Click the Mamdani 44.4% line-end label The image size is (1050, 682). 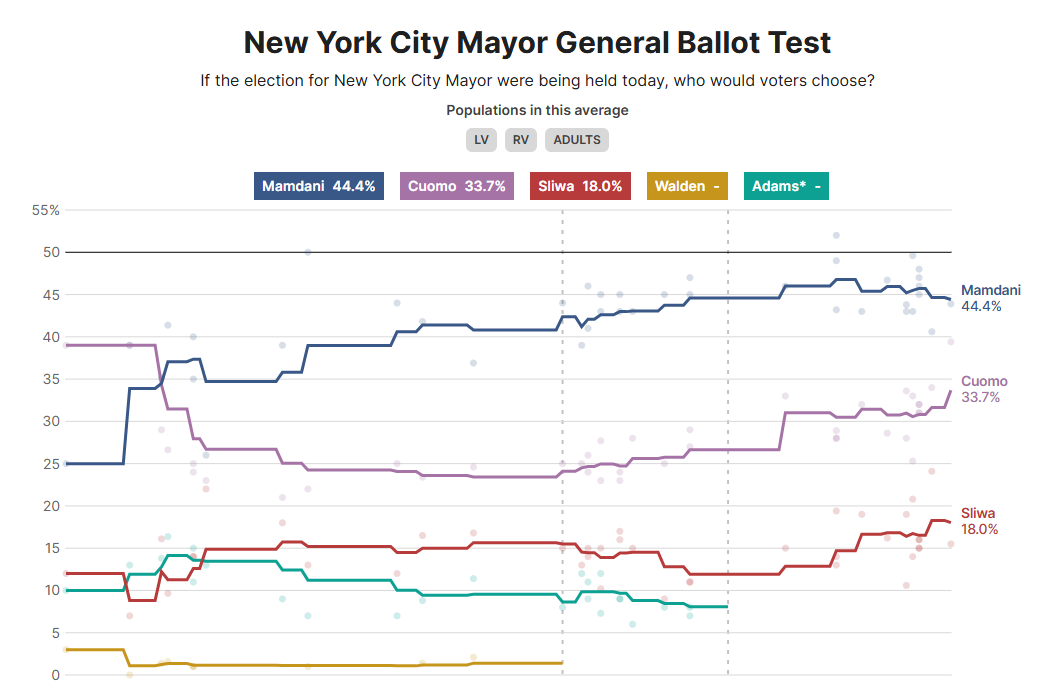pyautogui.click(x=990, y=298)
